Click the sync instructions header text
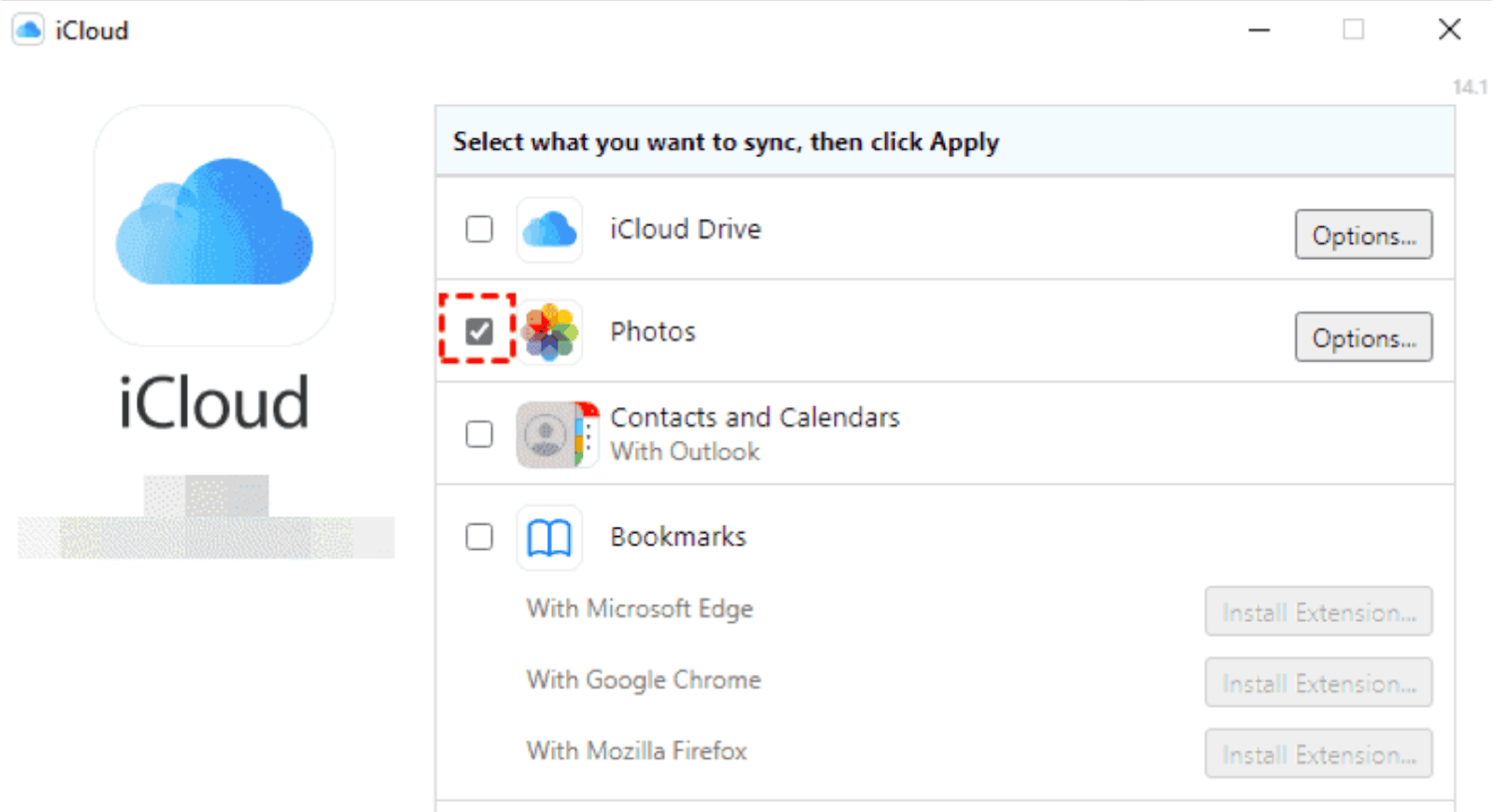Screen dimensions: 1497x812 pyautogui.click(x=726, y=142)
